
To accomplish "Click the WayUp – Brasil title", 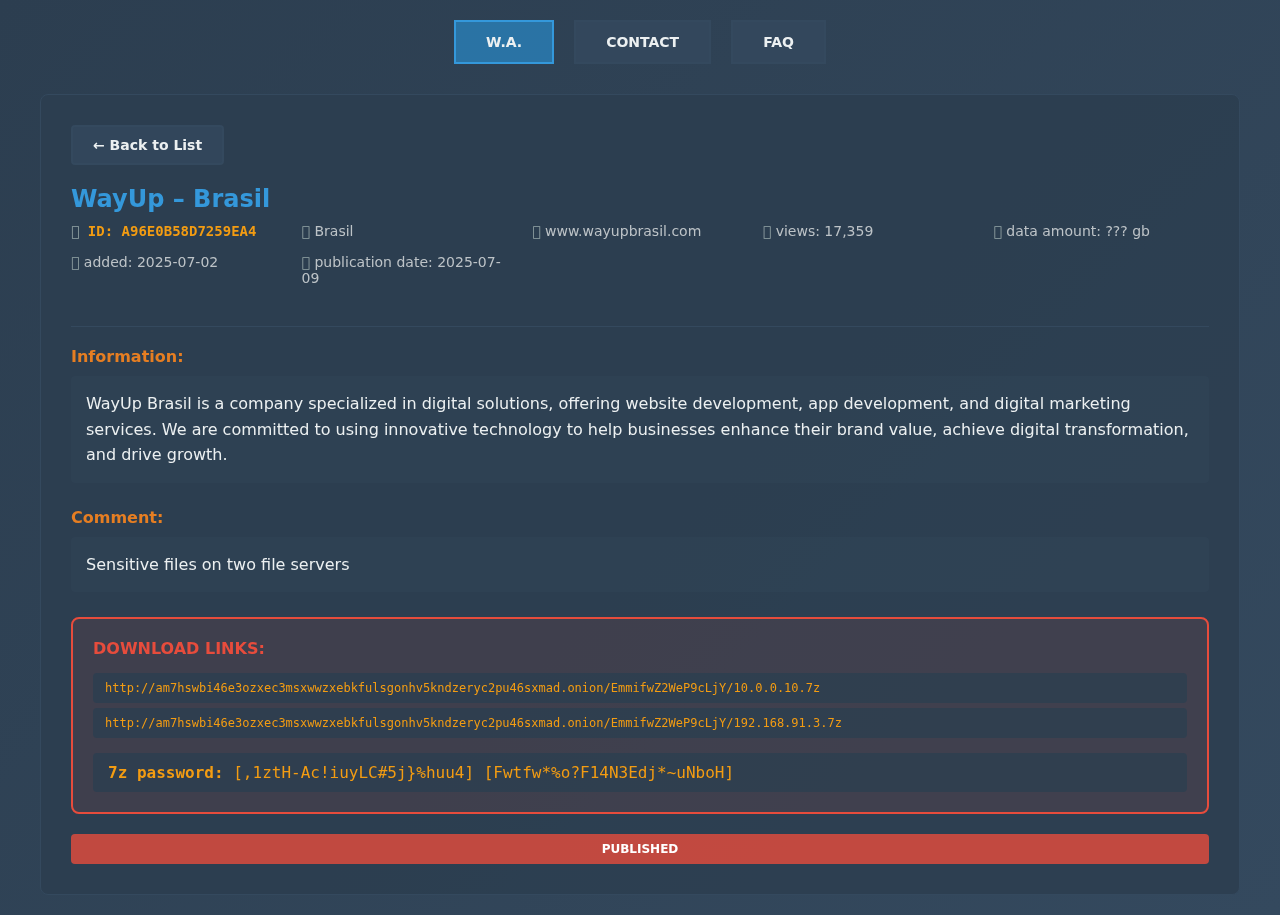I will [x=170, y=199].
